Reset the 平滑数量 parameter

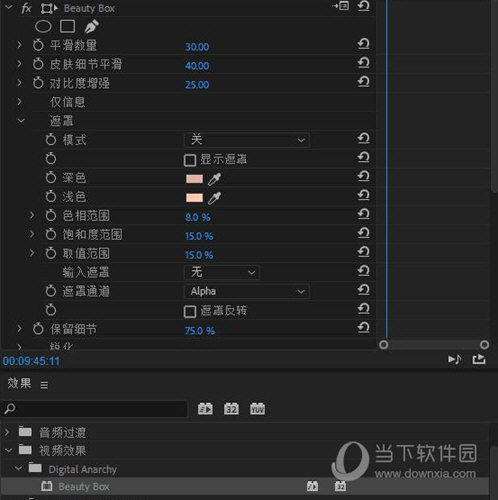click(x=363, y=44)
